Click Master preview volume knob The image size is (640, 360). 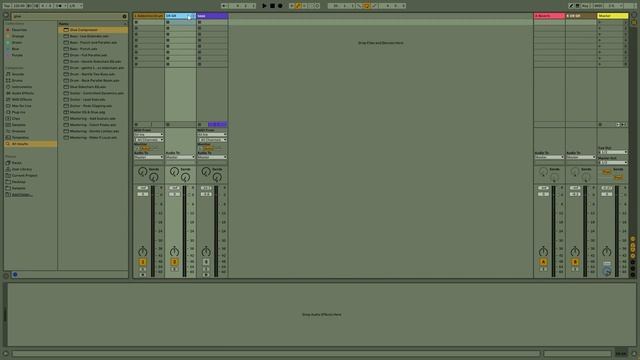[607, 271]
